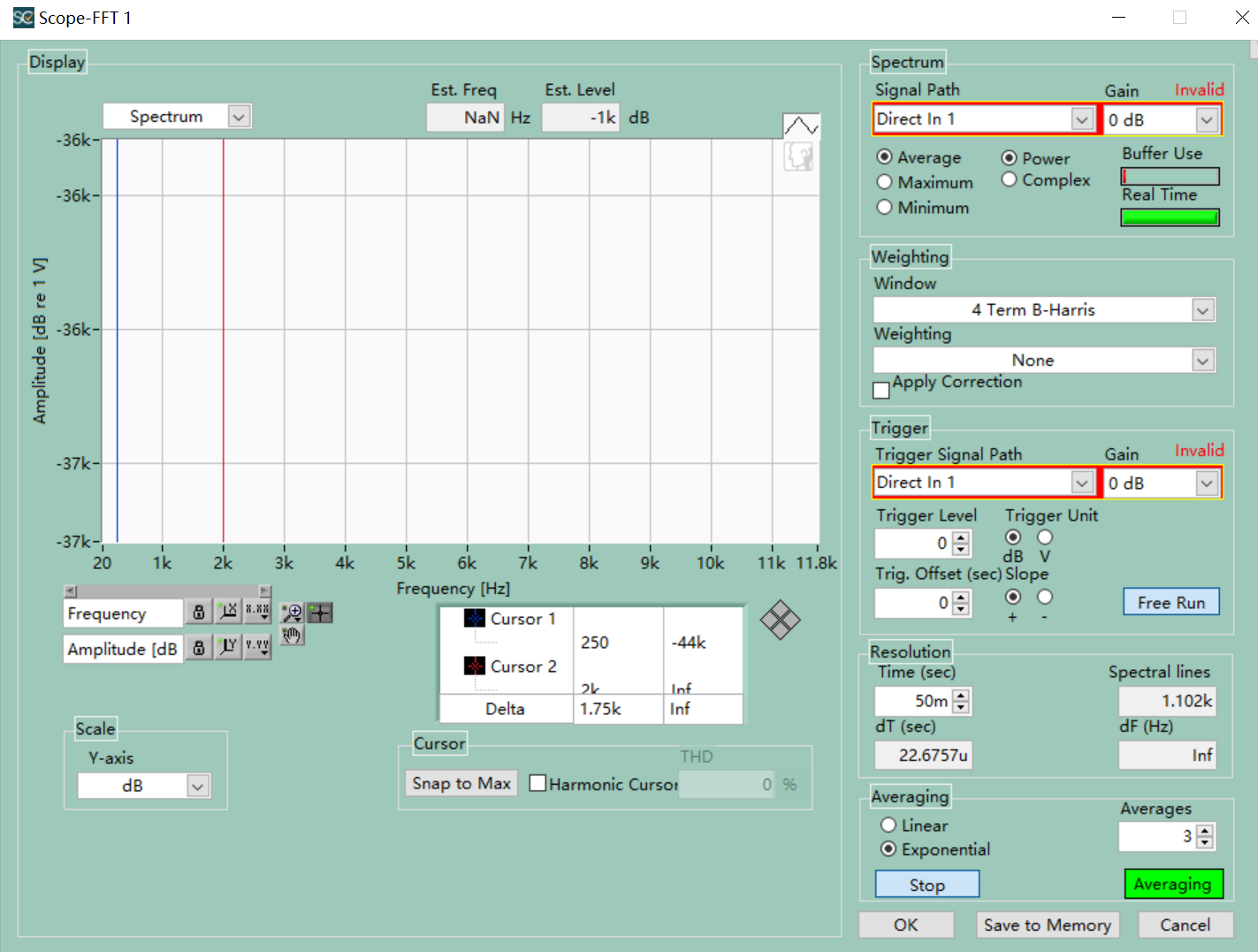Click OK to confirm settings
The image size is (1258, 952).
[906, 925]
